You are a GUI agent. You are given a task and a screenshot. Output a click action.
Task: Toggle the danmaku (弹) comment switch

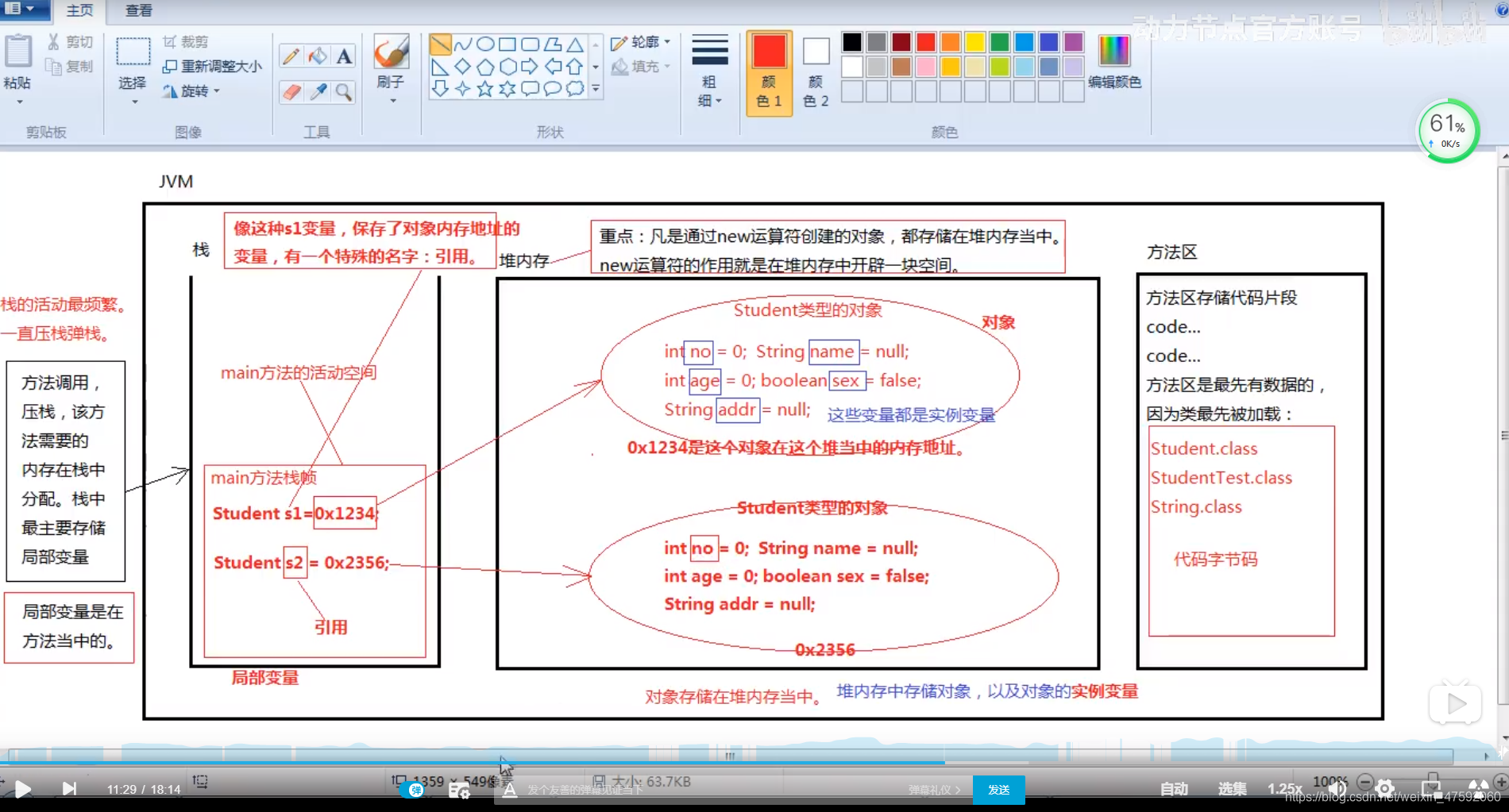coord(412,790)
